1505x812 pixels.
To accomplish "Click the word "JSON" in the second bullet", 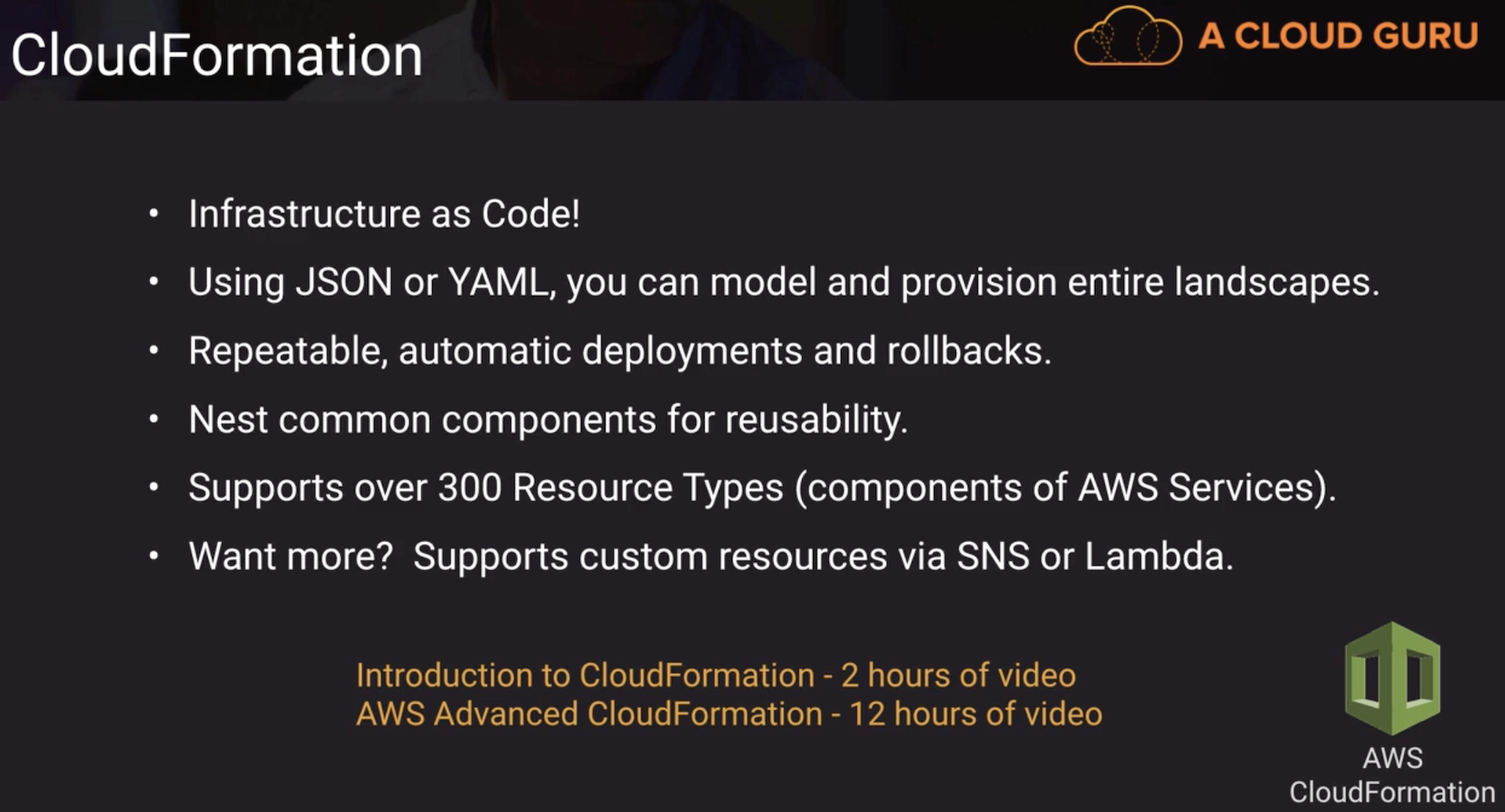I will point(344,282).
